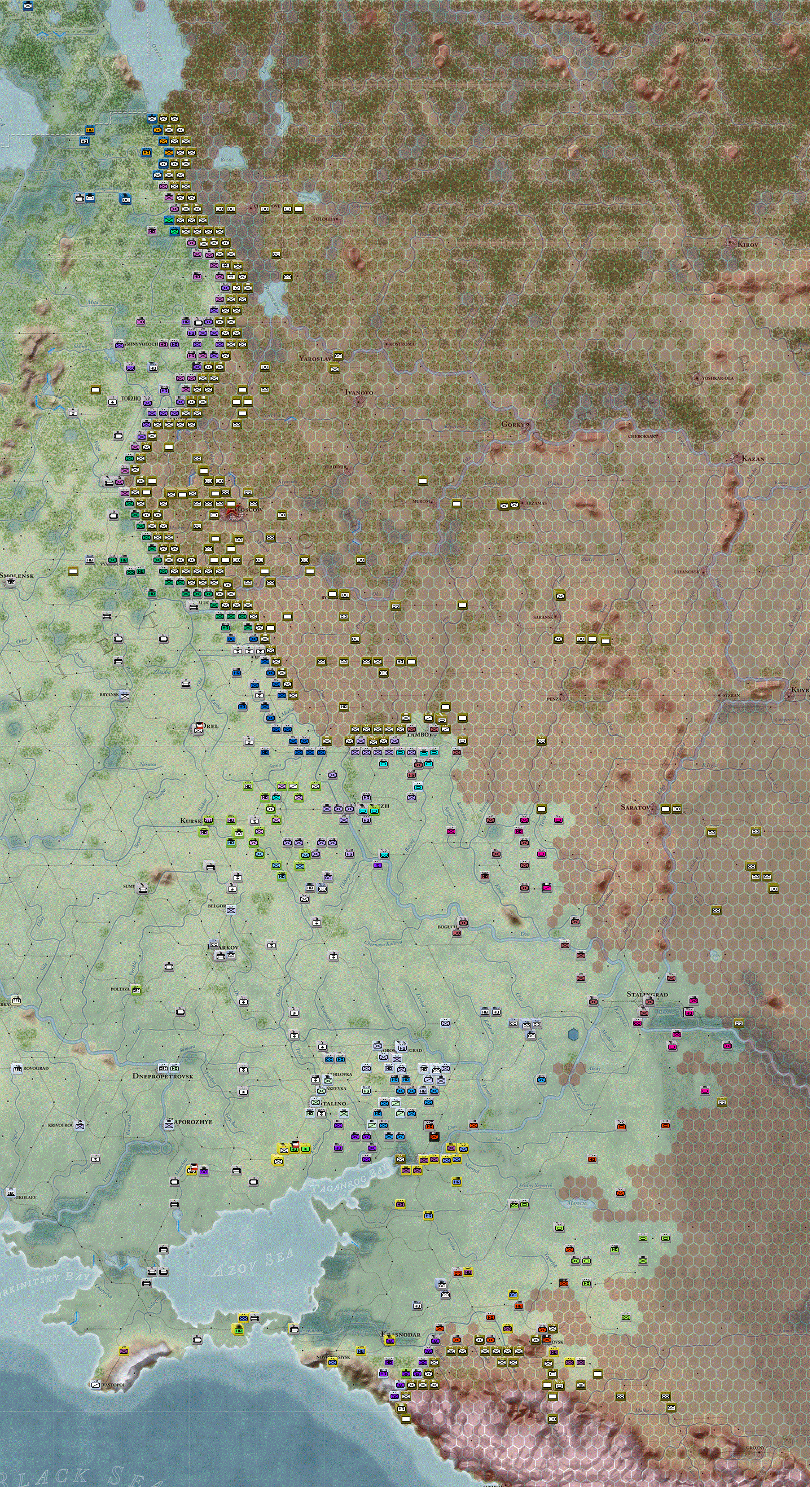Click the Gorky city label
This screenshot has width=812, height=1487.
514,425
